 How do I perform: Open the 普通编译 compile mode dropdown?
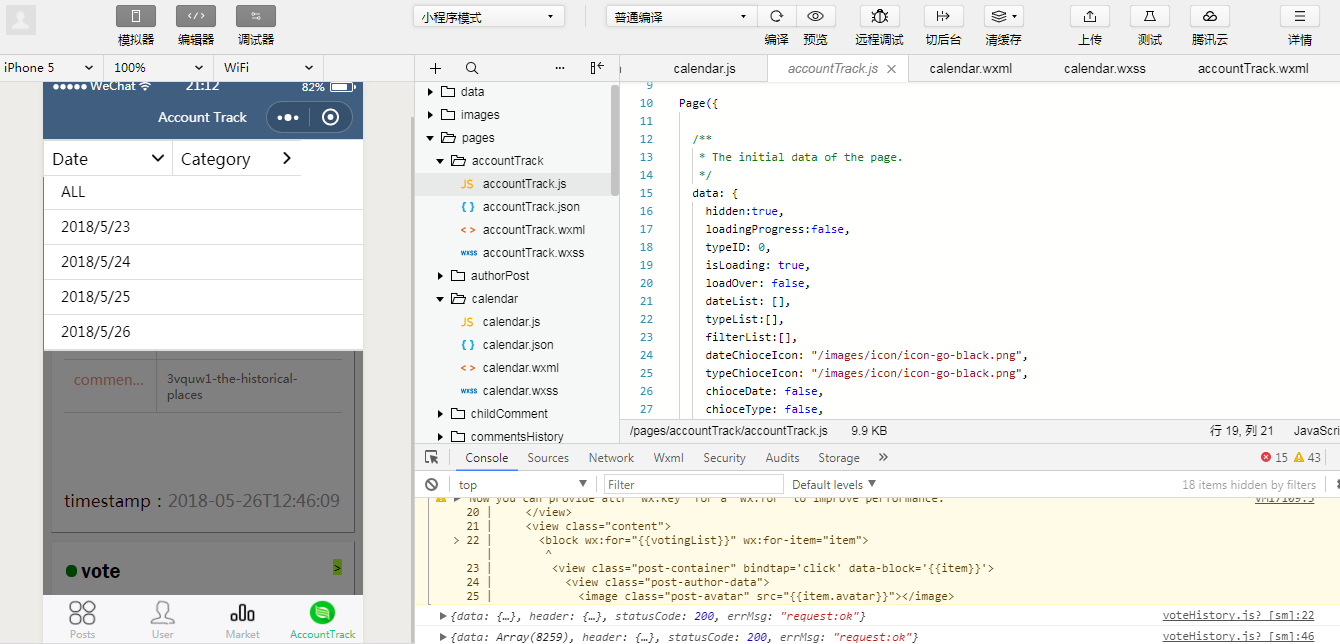pos(681,17)
